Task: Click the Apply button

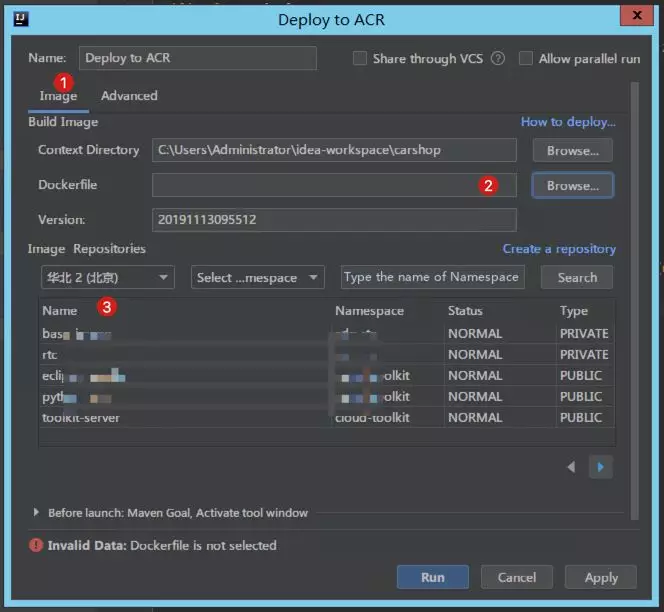Action: [x=600, y=577]
